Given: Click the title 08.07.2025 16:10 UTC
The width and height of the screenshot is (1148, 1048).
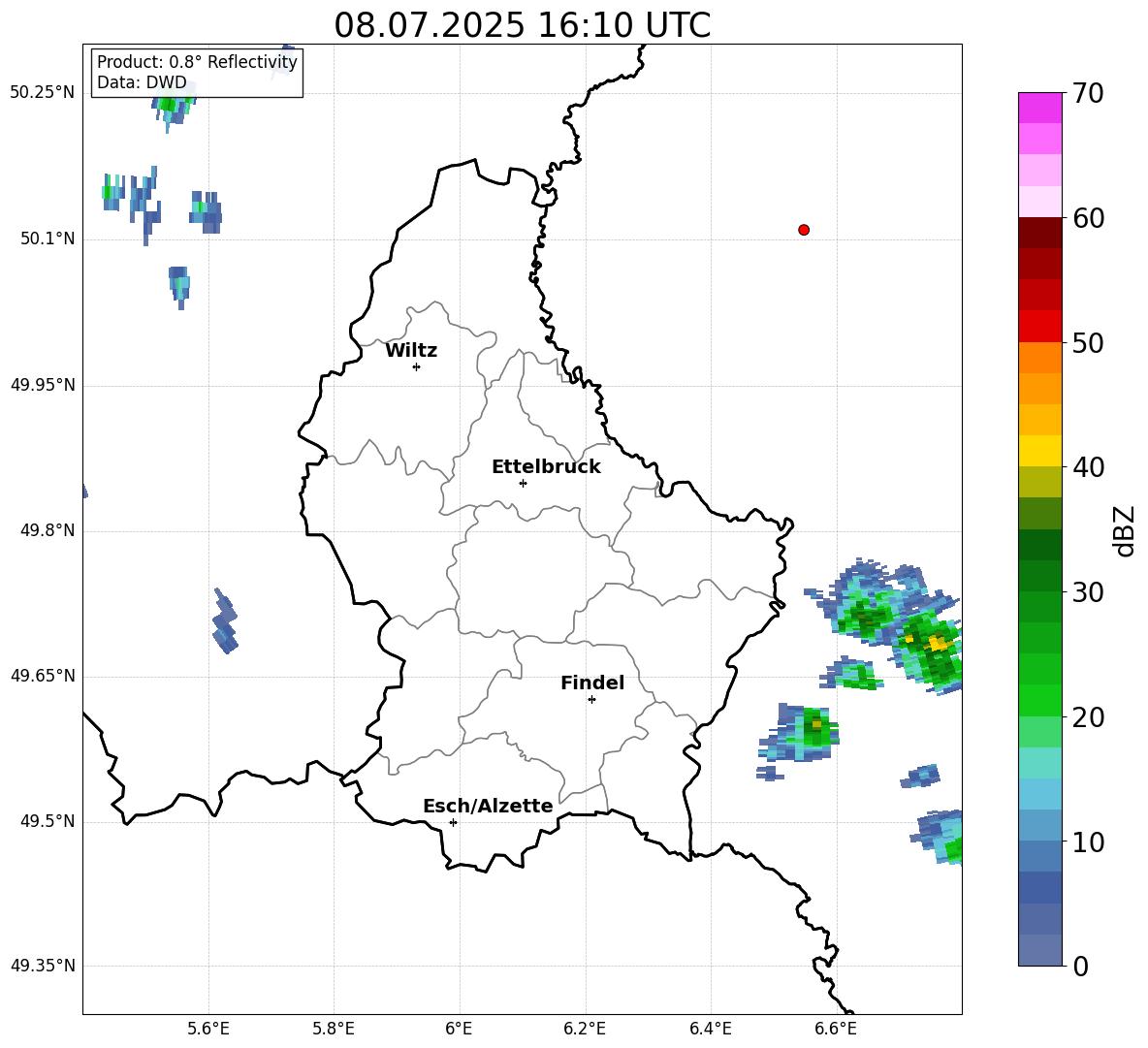Looking at the screenshot, I should tap(522, 25).
